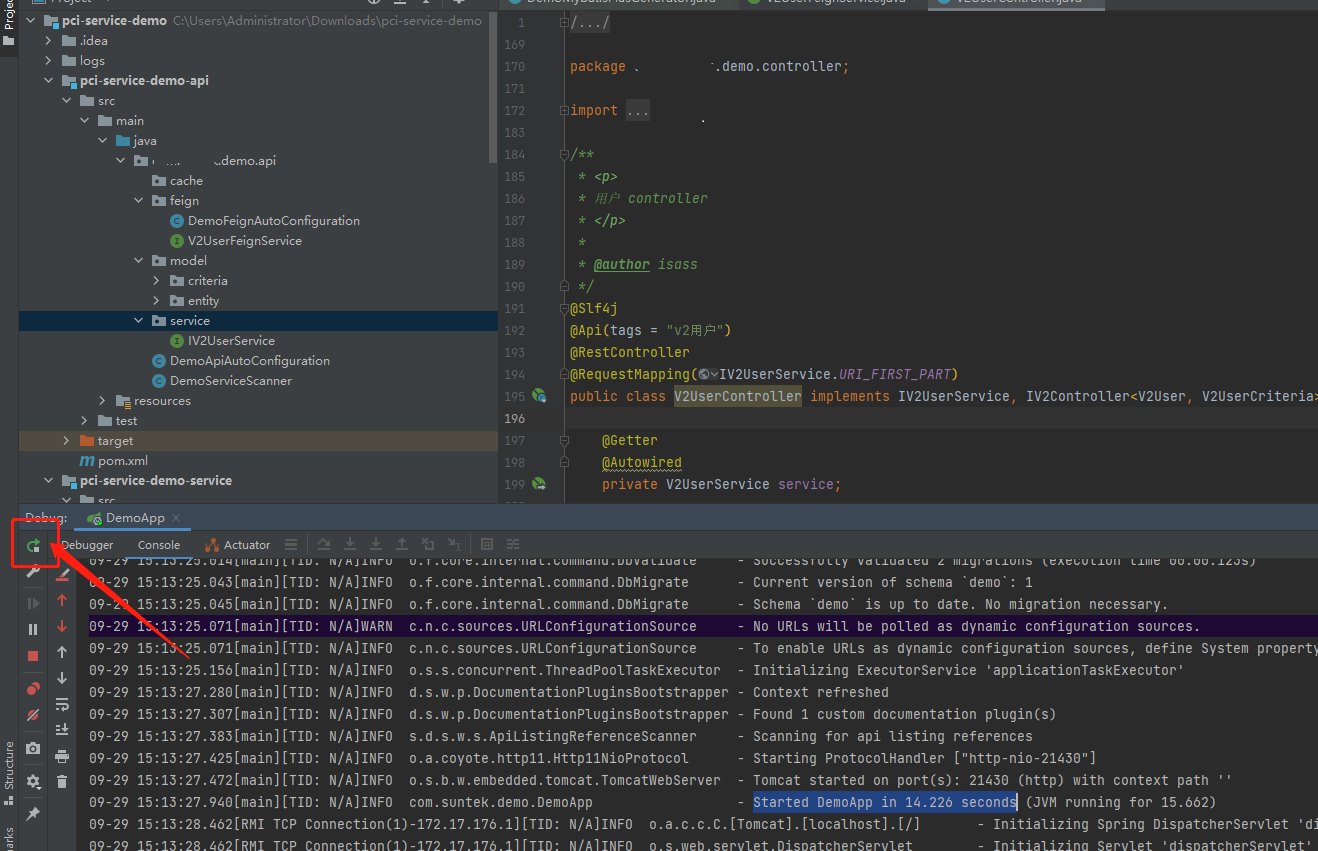1318x851 pixels.
Task: Open debug settings gear icon
Action: pyautogui.click(x=33, y=781)
